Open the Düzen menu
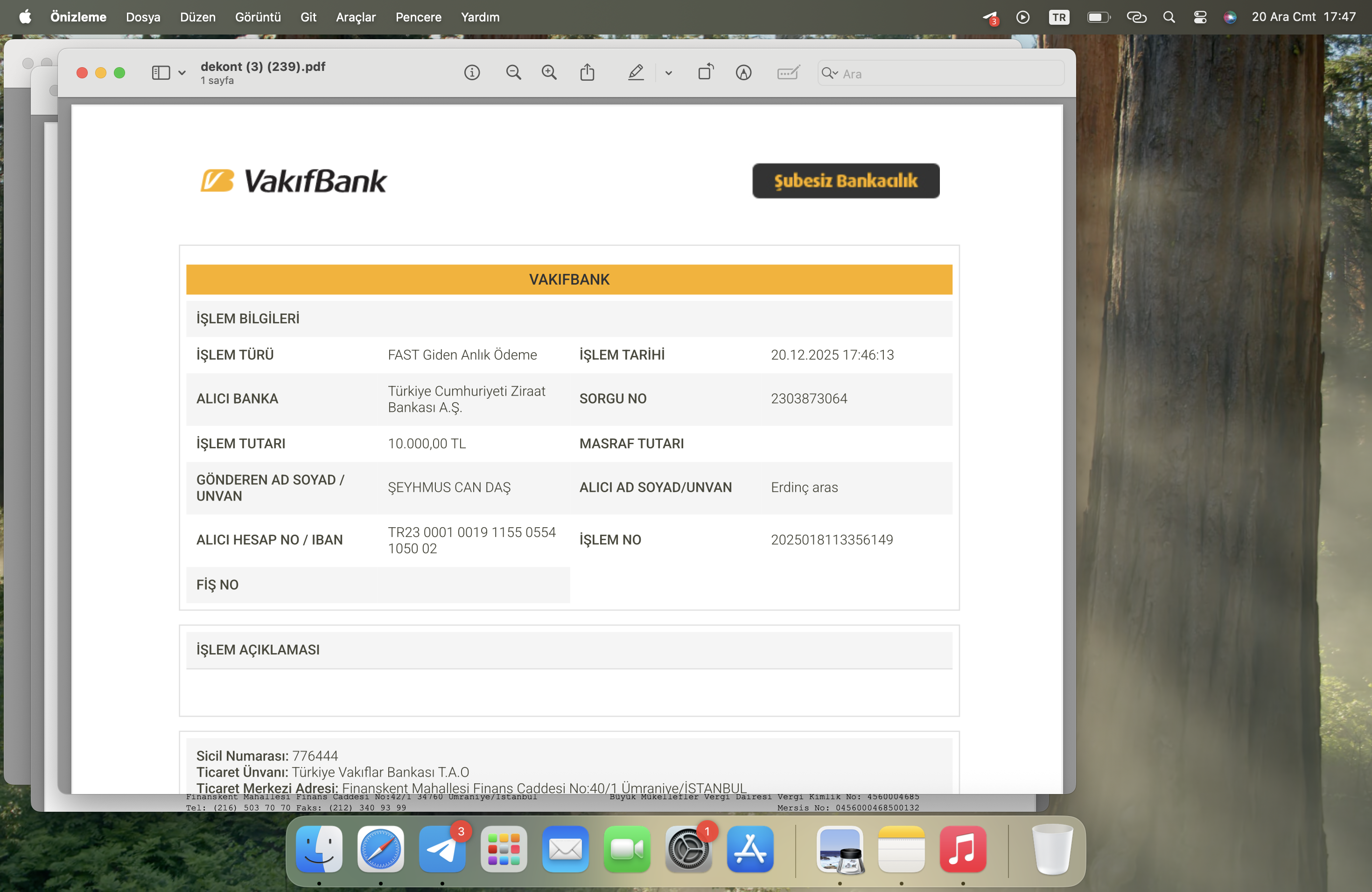Screen dimensions: 1372x892 click(198, 17)
